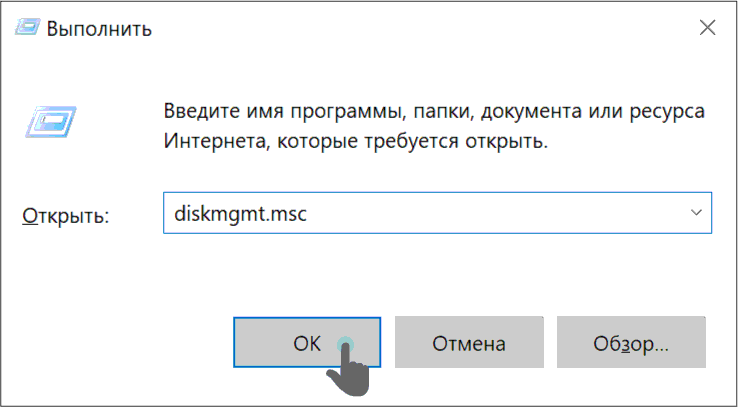Viewport: 738px width, 407px height.
Task: Expand the Открыть combo box history arrow
Action: pos(696,213)
